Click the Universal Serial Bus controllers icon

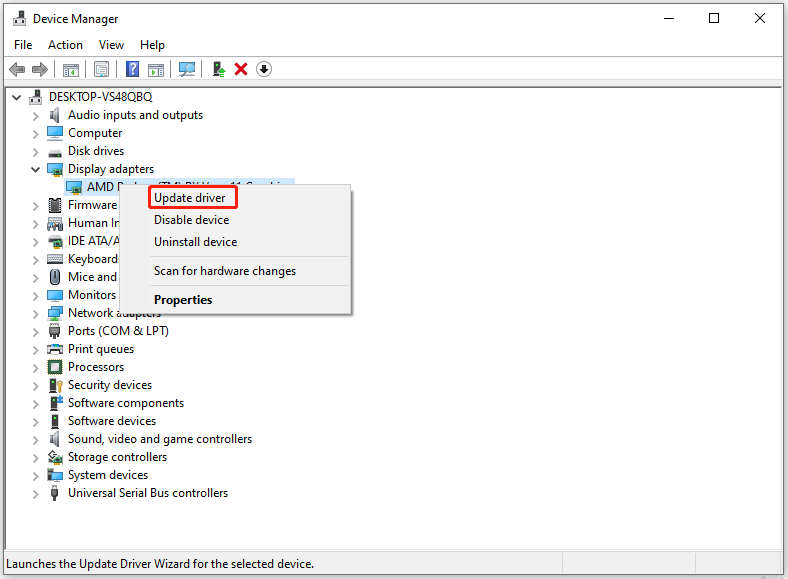pyautogui.click(x=54, y=493)
